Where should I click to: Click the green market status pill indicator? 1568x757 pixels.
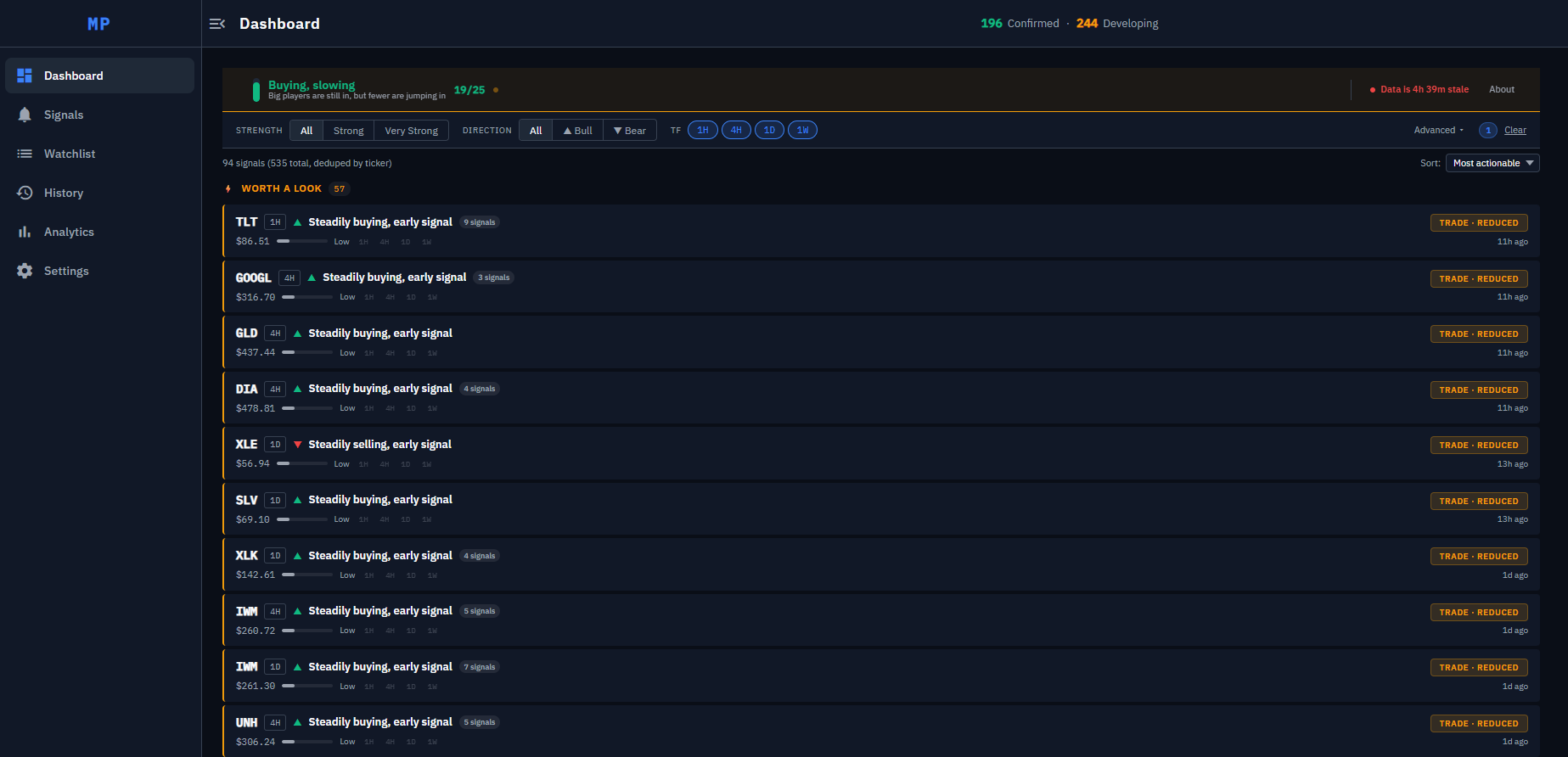pyautogui.click(x=256, y=90)
